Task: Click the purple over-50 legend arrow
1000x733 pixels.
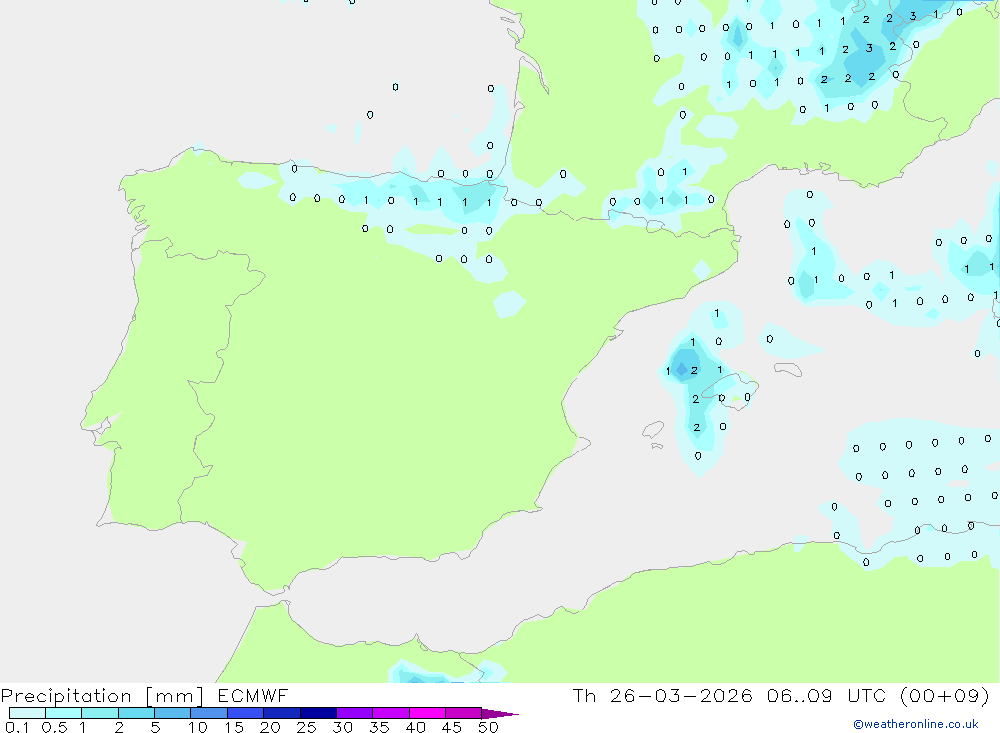Action: 500,714
